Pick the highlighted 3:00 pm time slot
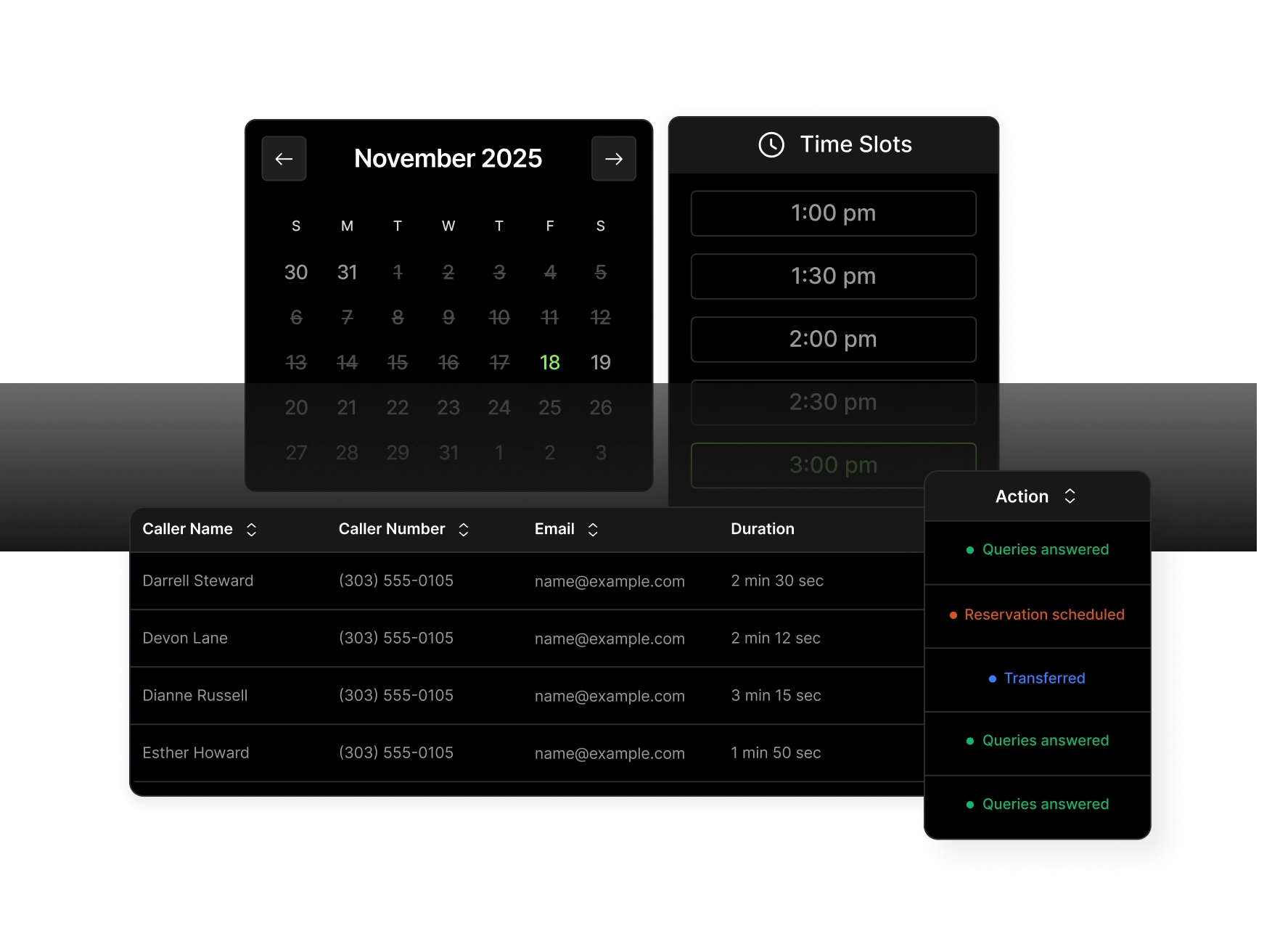 coord(834,465)
